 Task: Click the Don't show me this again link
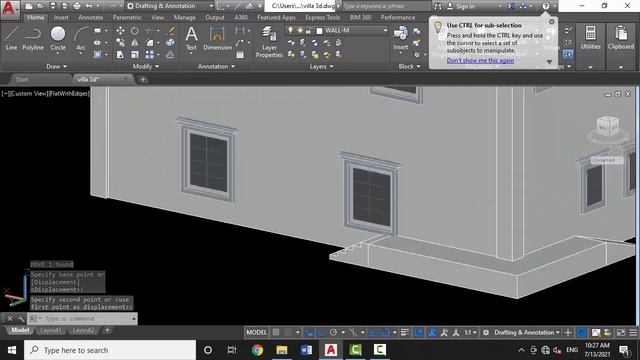pos(480,60)
